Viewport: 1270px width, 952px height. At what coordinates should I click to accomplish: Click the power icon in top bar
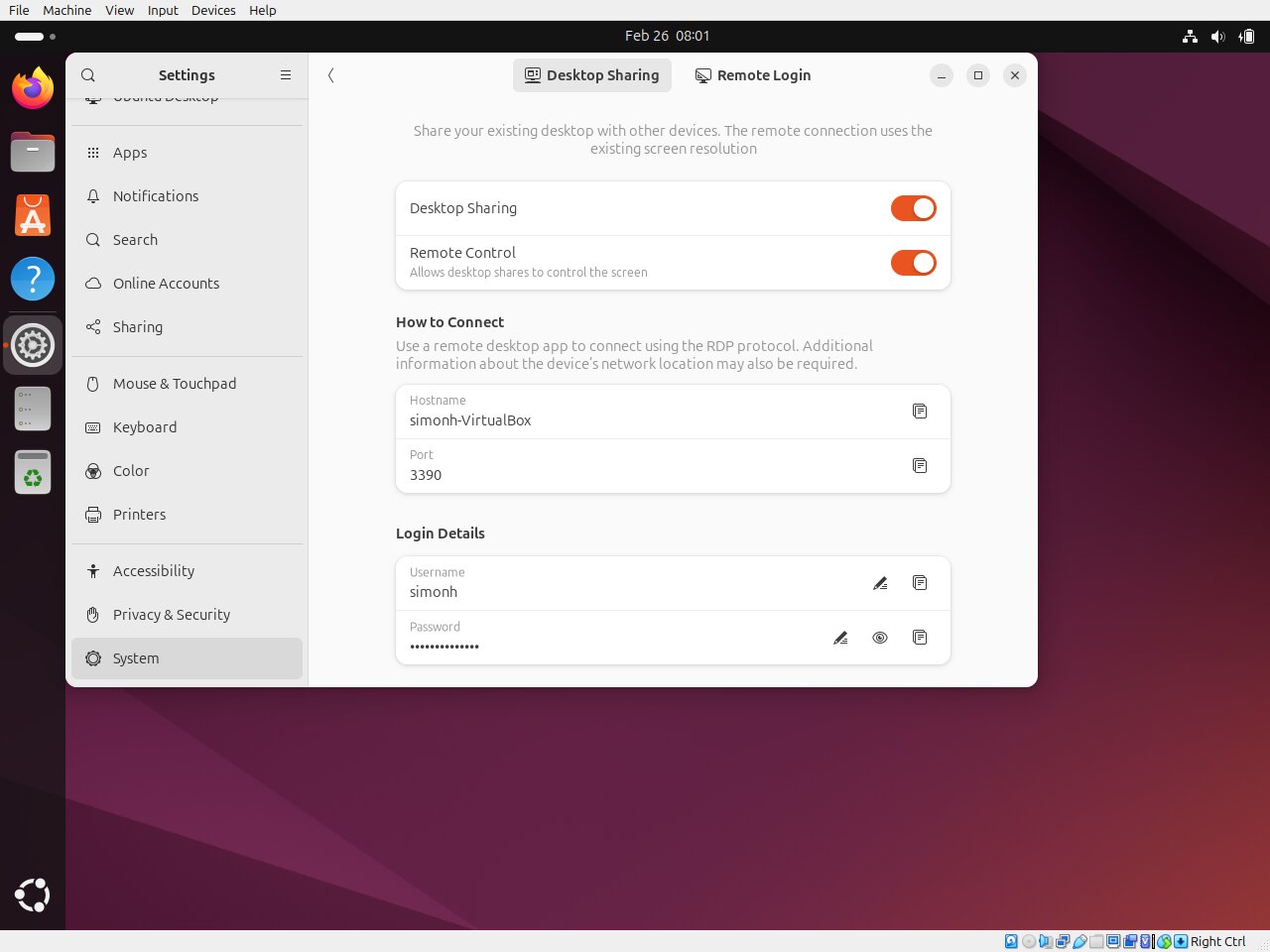point(1246,36)
